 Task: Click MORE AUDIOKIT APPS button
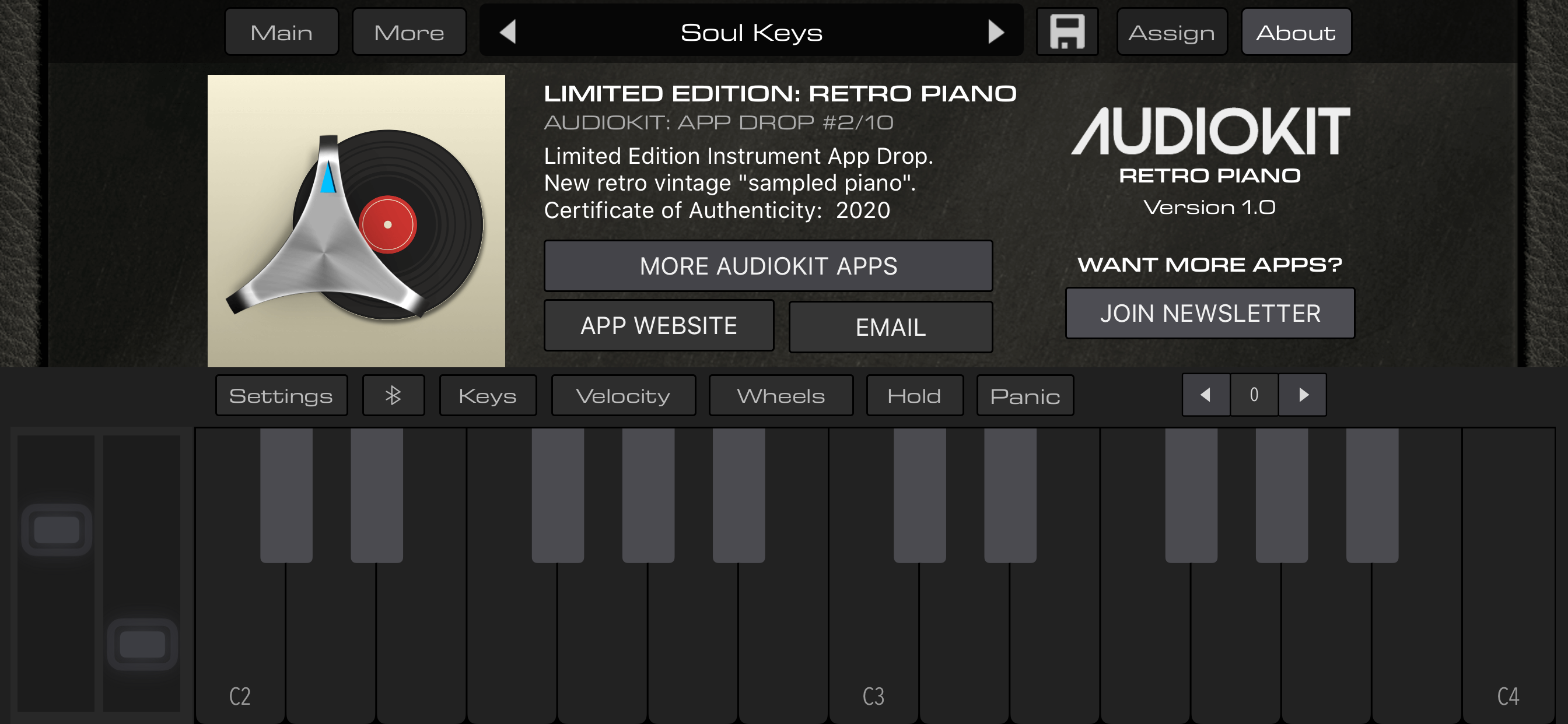click(768, 266)
